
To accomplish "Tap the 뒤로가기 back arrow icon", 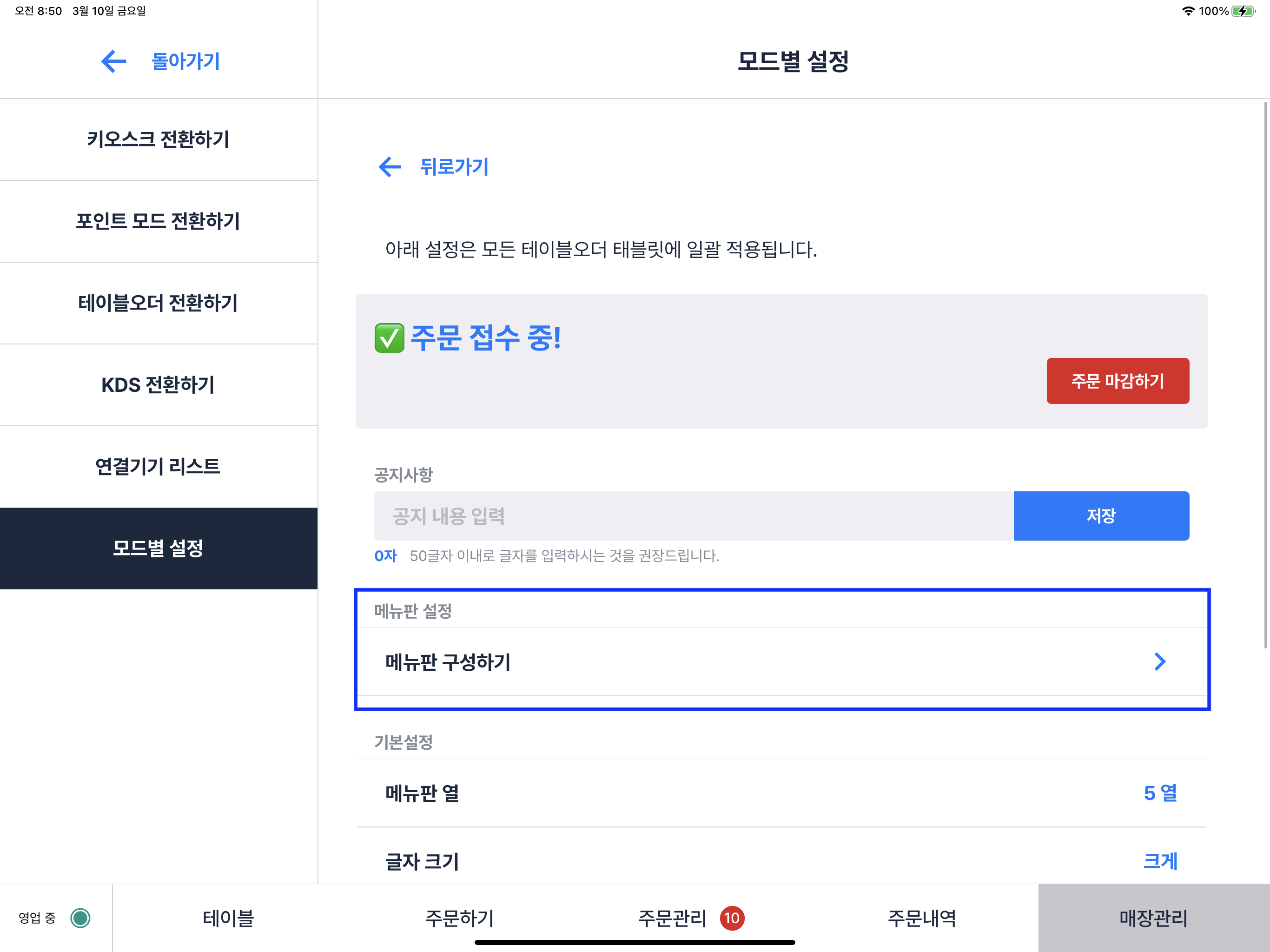I will [x=390, y=167].
